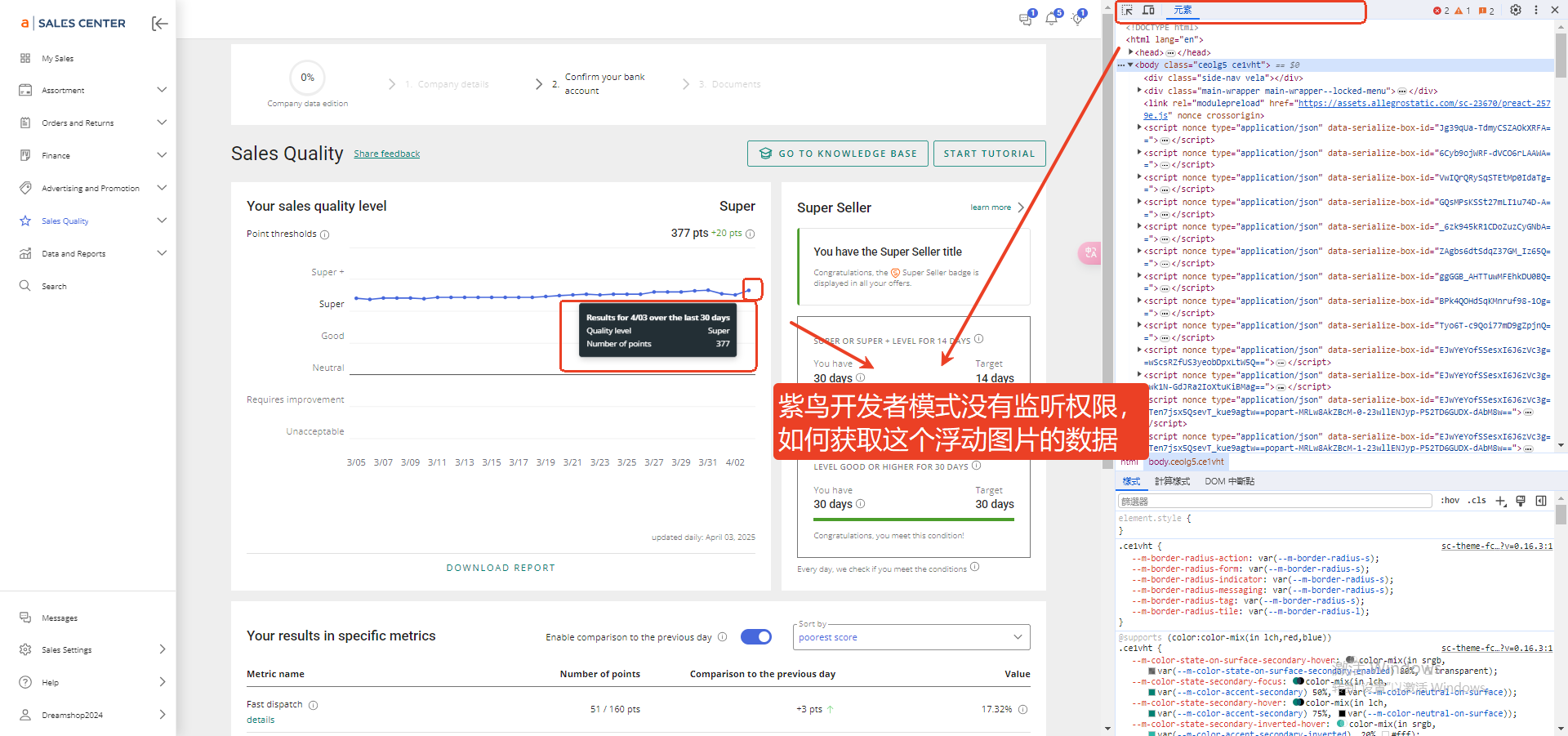This screenshot has width=1568, height=736.
Task: Show info for Super level 14 days
Action: (978, 339)
